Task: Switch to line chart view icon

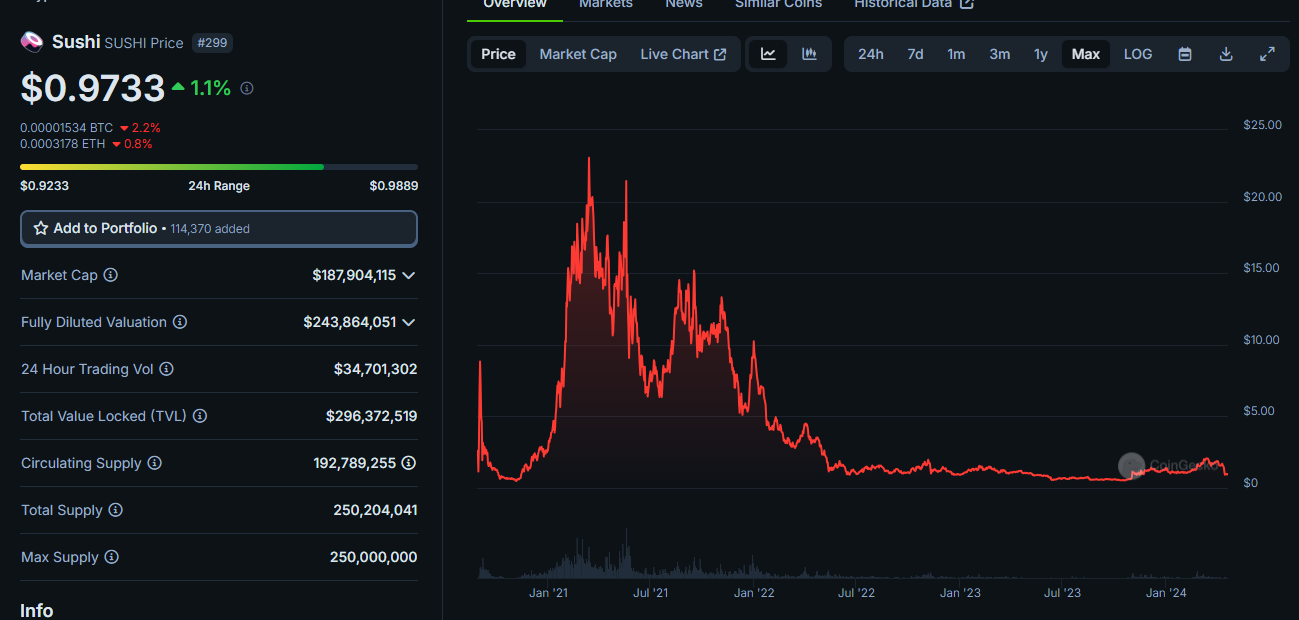Action: coord(768,54)
